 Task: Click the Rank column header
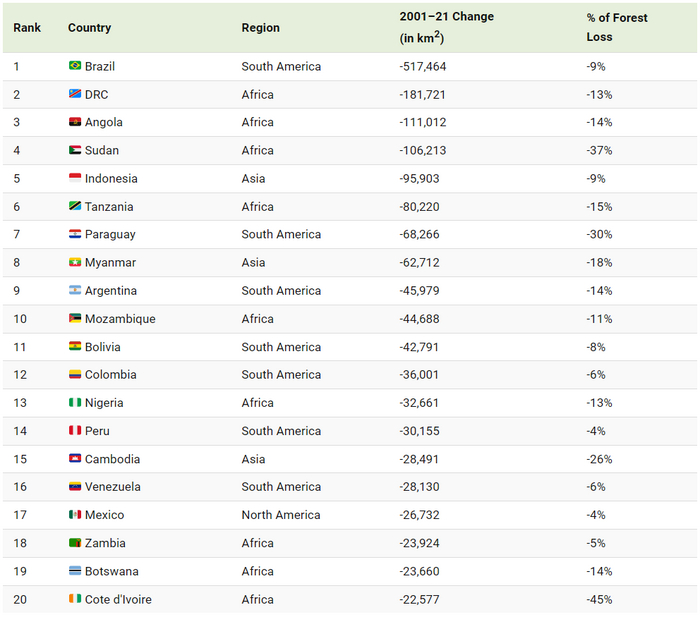click(27, 28)
